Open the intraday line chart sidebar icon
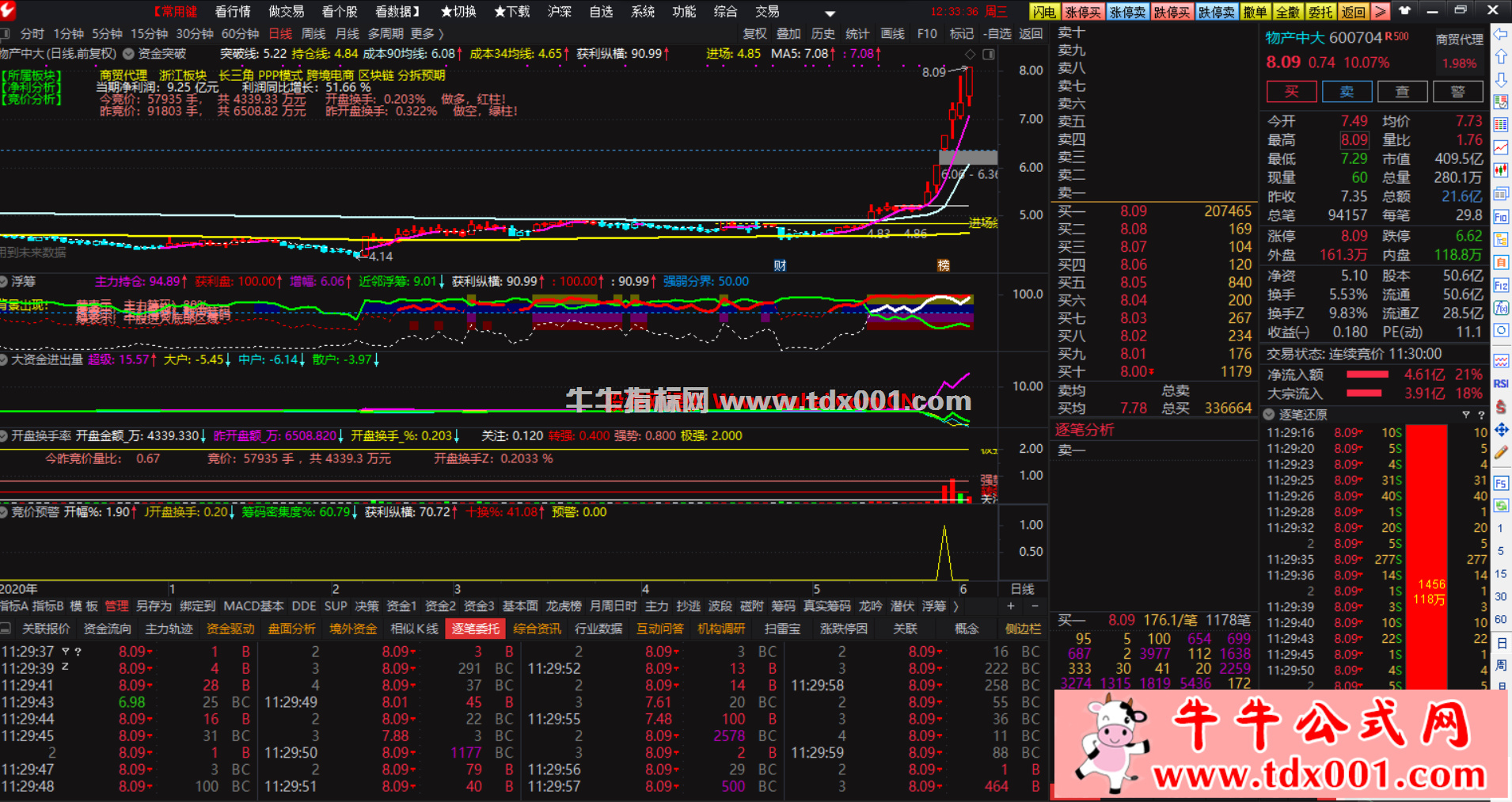This screenshot has height=802, width=1512. (x=1500, y=148)
